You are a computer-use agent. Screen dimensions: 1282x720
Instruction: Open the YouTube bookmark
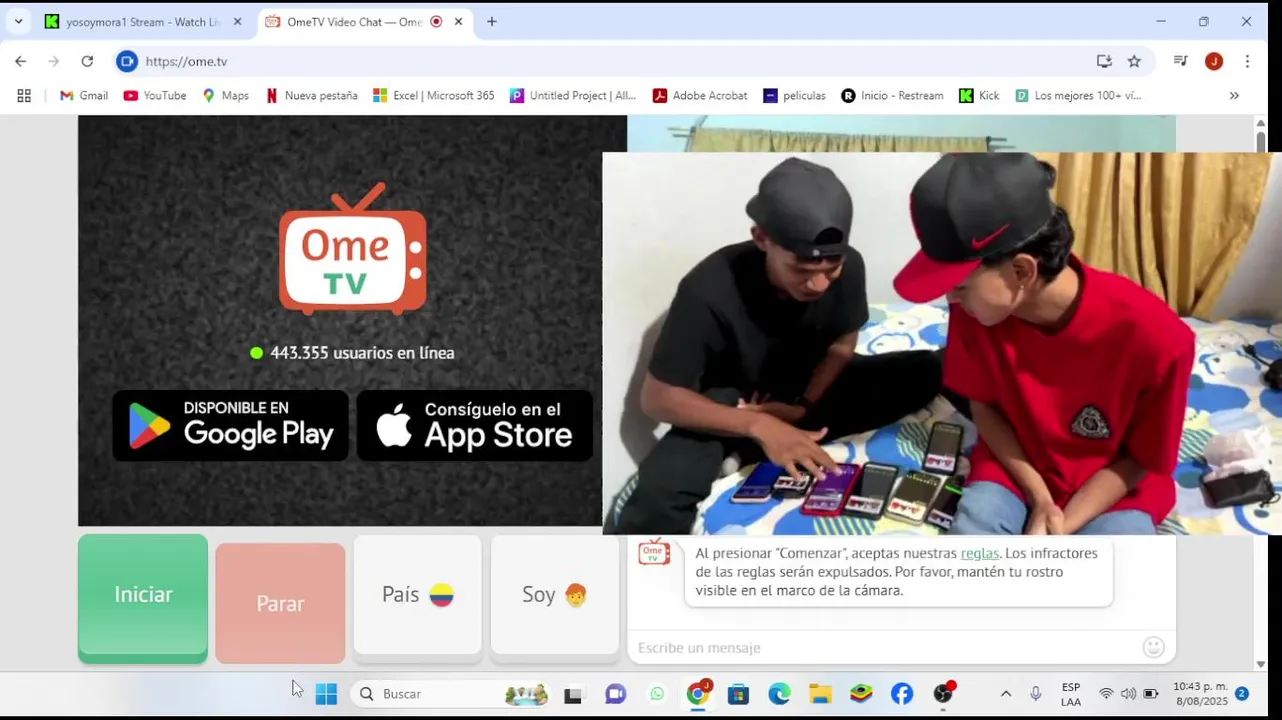tap(154, 96)
